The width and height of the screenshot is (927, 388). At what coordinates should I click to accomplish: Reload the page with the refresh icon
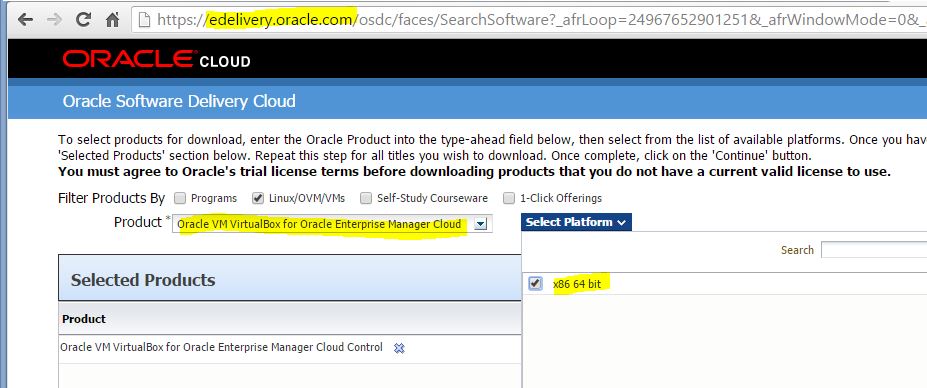[83, 20]
